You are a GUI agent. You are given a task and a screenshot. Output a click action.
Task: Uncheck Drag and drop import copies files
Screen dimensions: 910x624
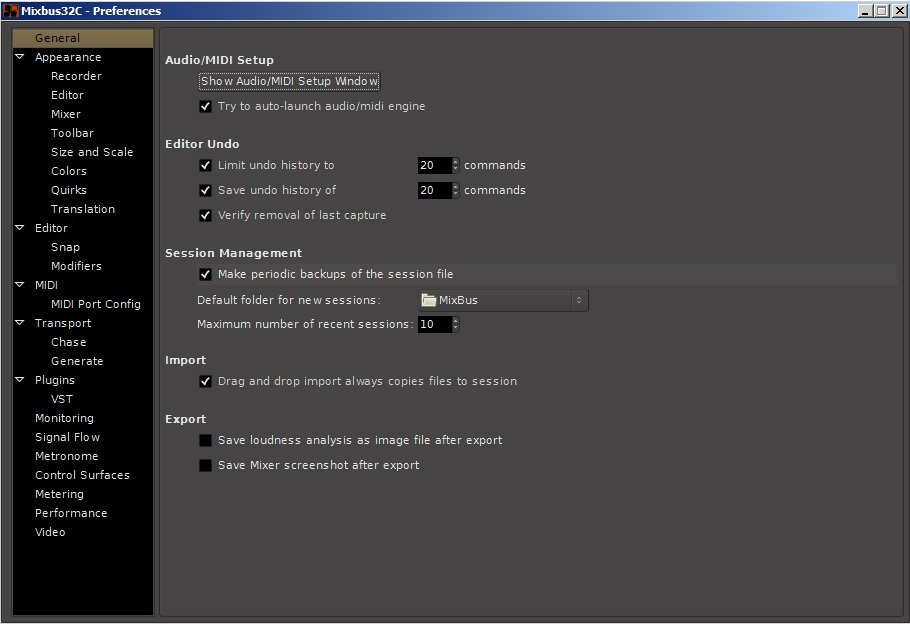(x=205, y=381)
